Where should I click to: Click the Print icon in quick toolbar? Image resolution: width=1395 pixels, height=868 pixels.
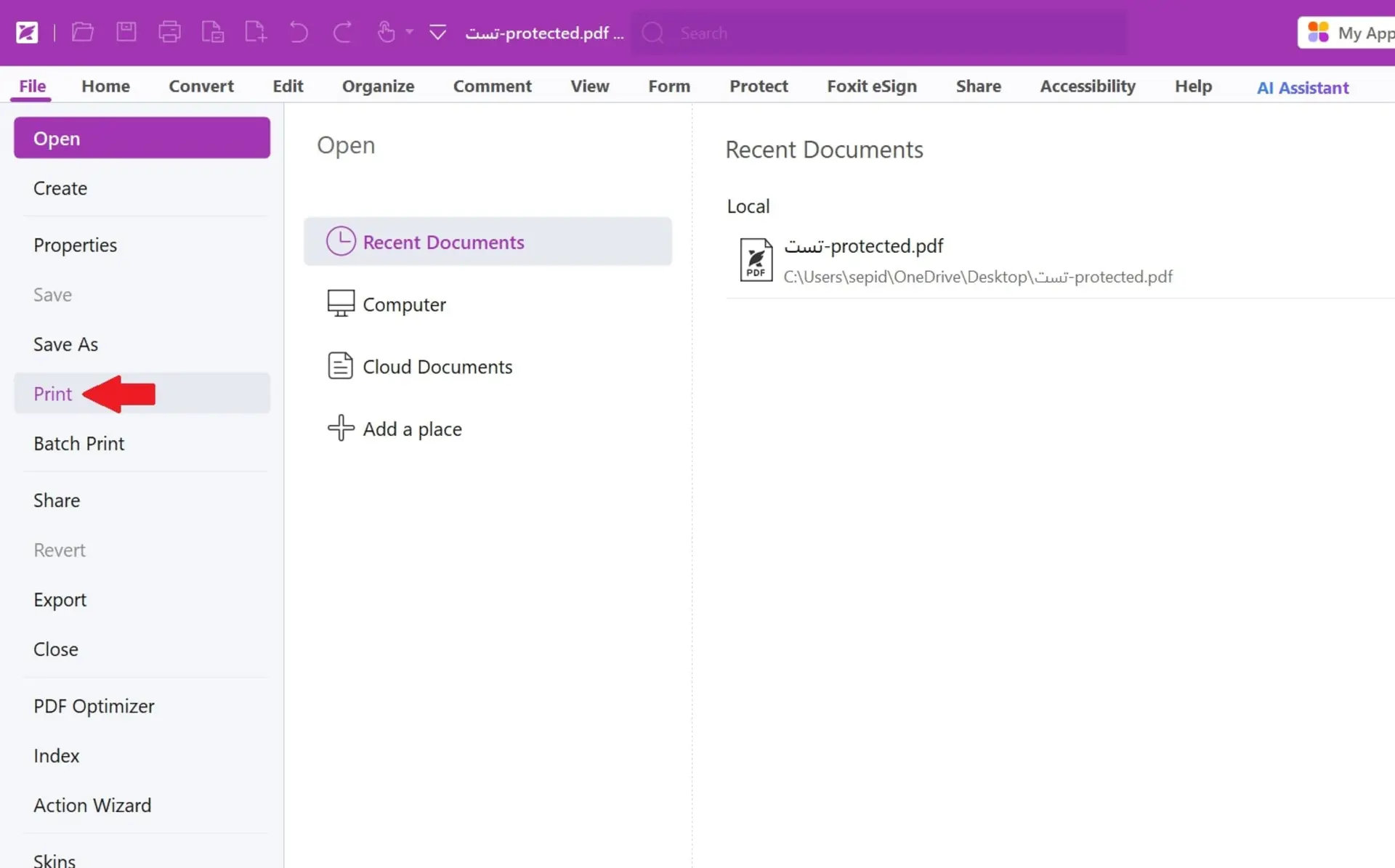(x=169, y=32)
